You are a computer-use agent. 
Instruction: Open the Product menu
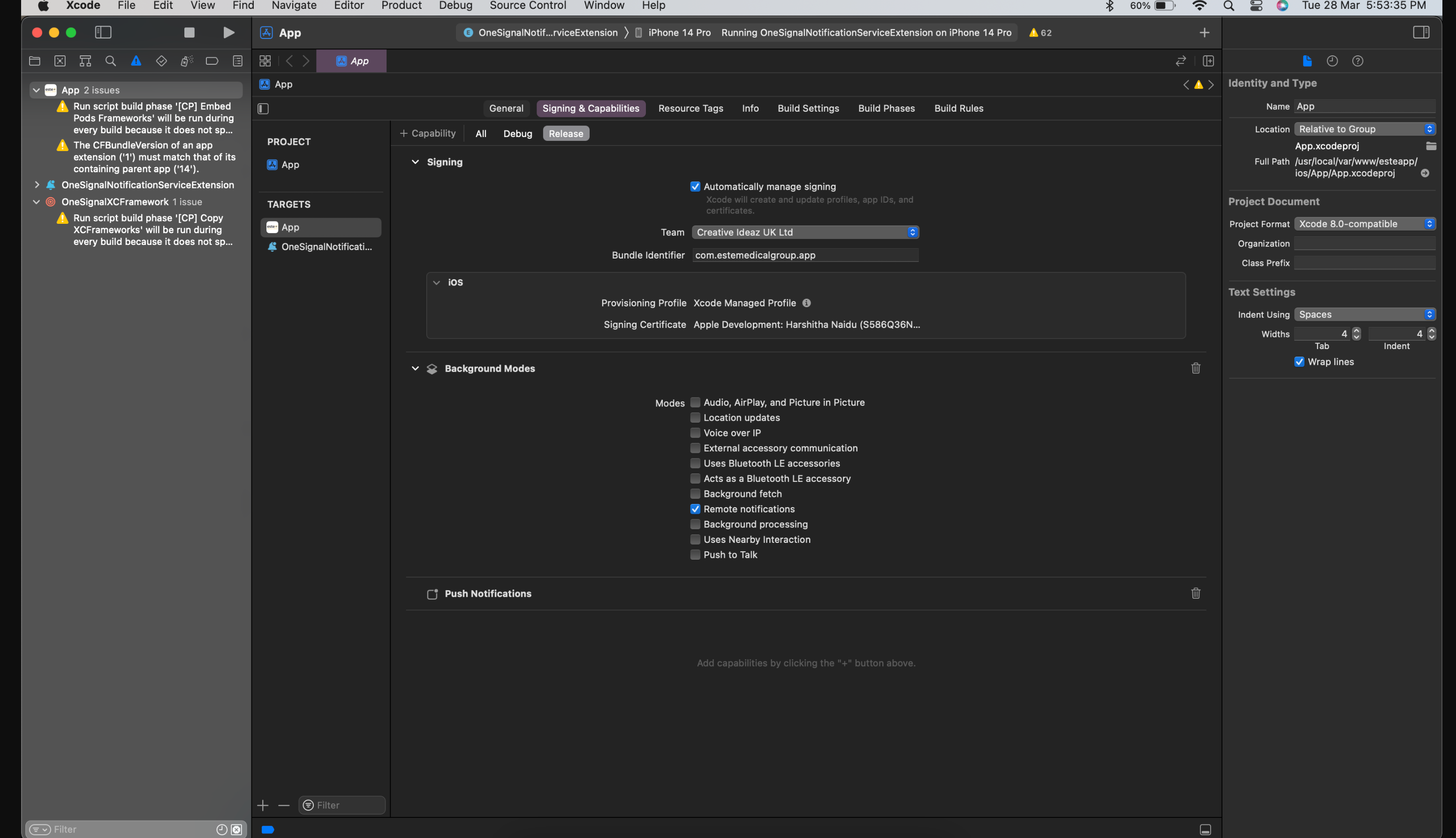pyautogui.click(x=401, y=6)
